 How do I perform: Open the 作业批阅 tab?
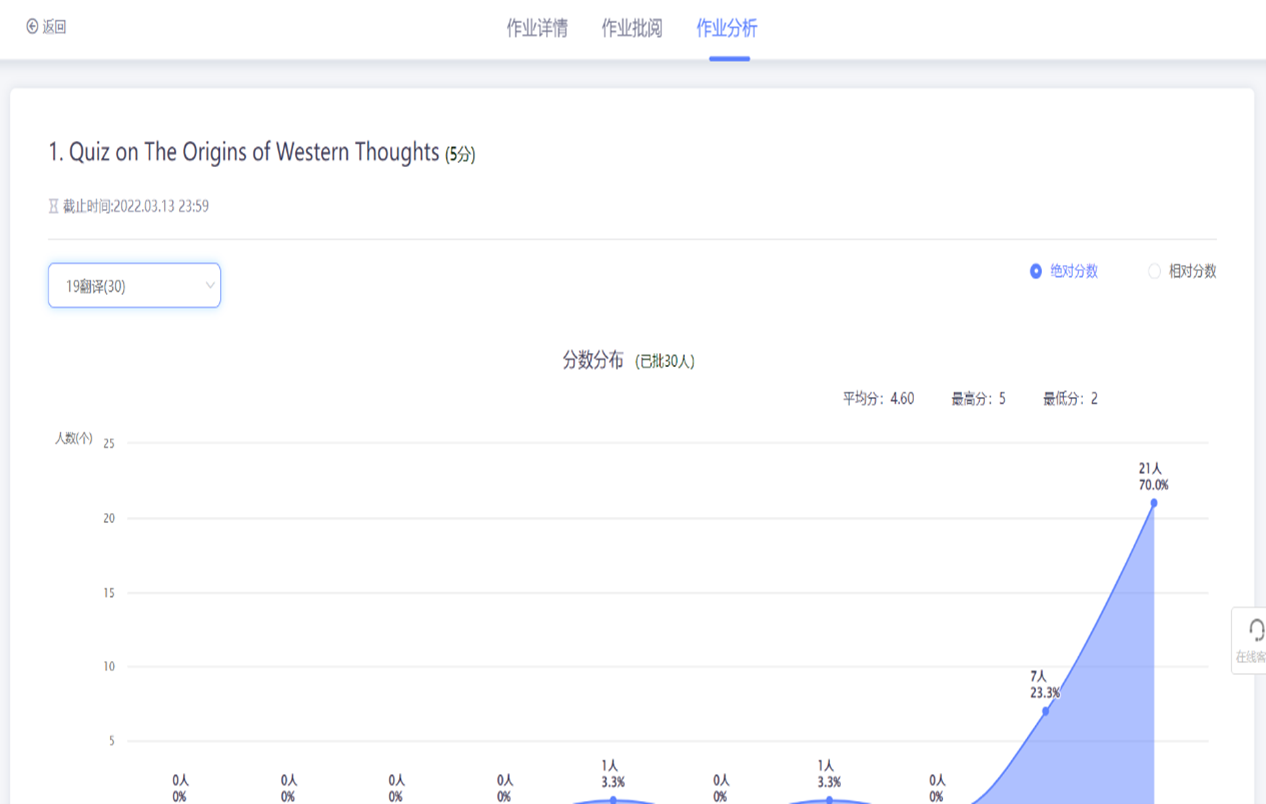click(631, 28)
